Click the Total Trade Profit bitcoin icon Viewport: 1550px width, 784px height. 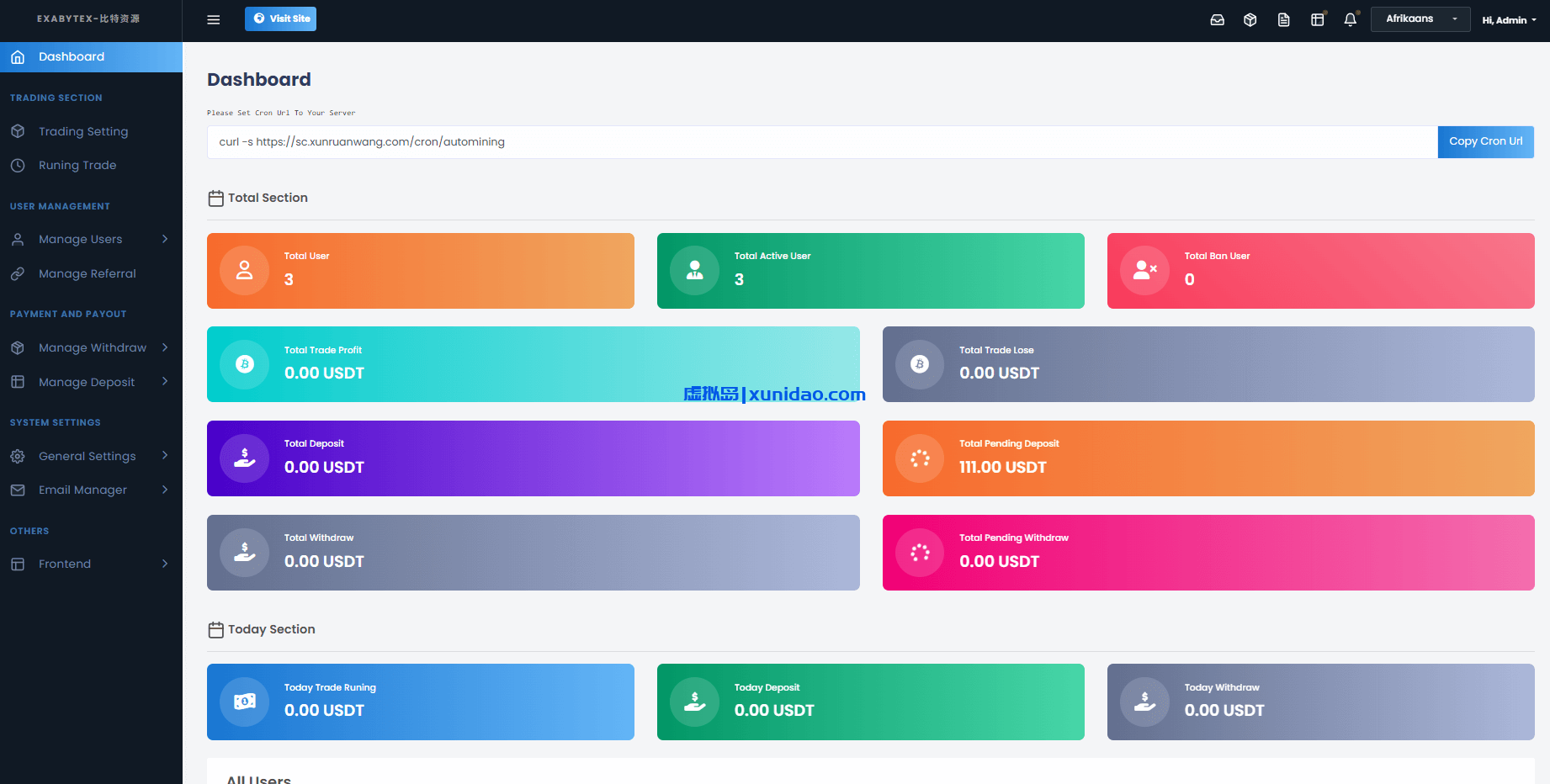coord(244,364)
